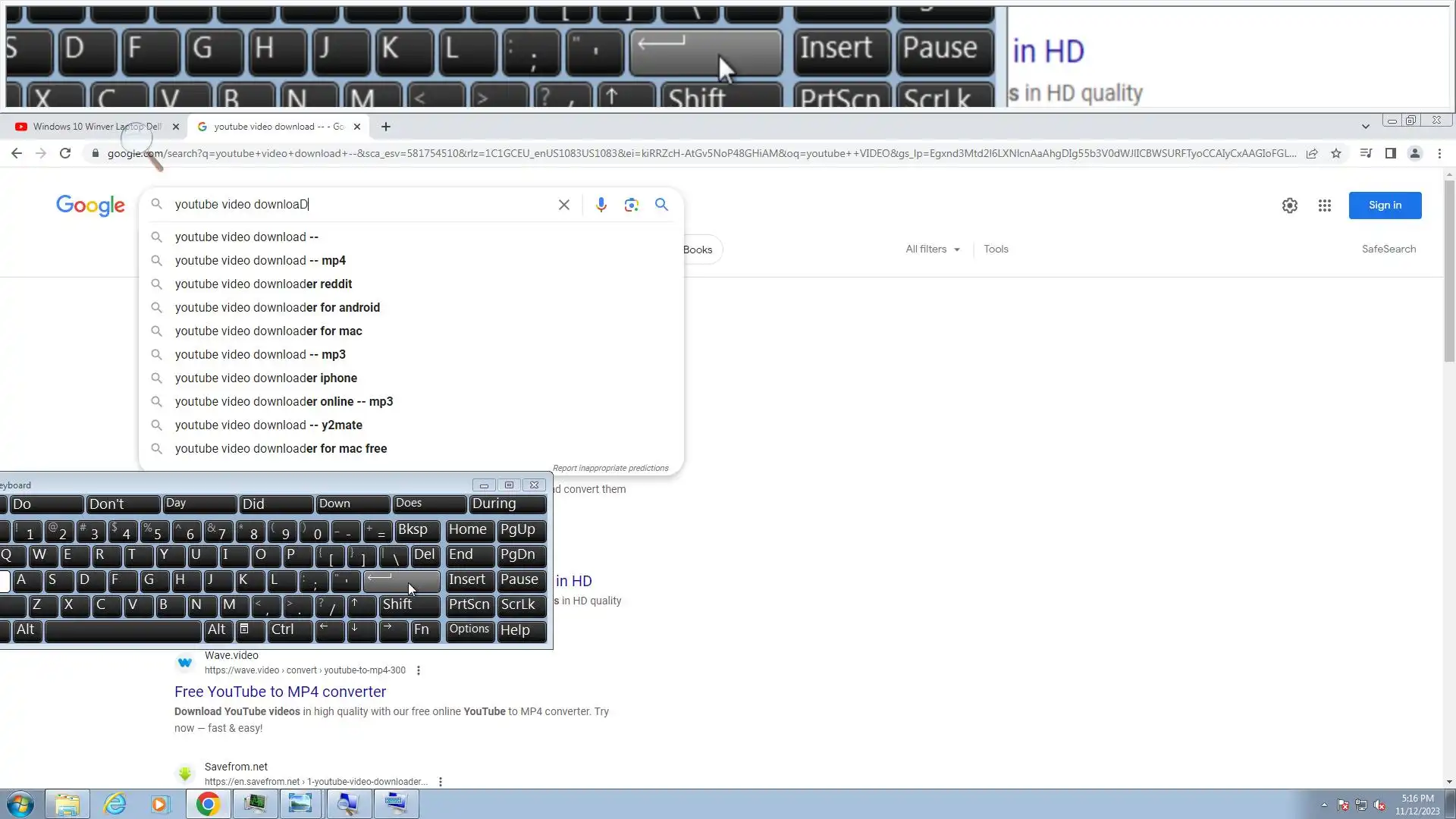Click the voice search microphone icon
Viewport: 1456px width, 819px height.
(x=601, y=205)
